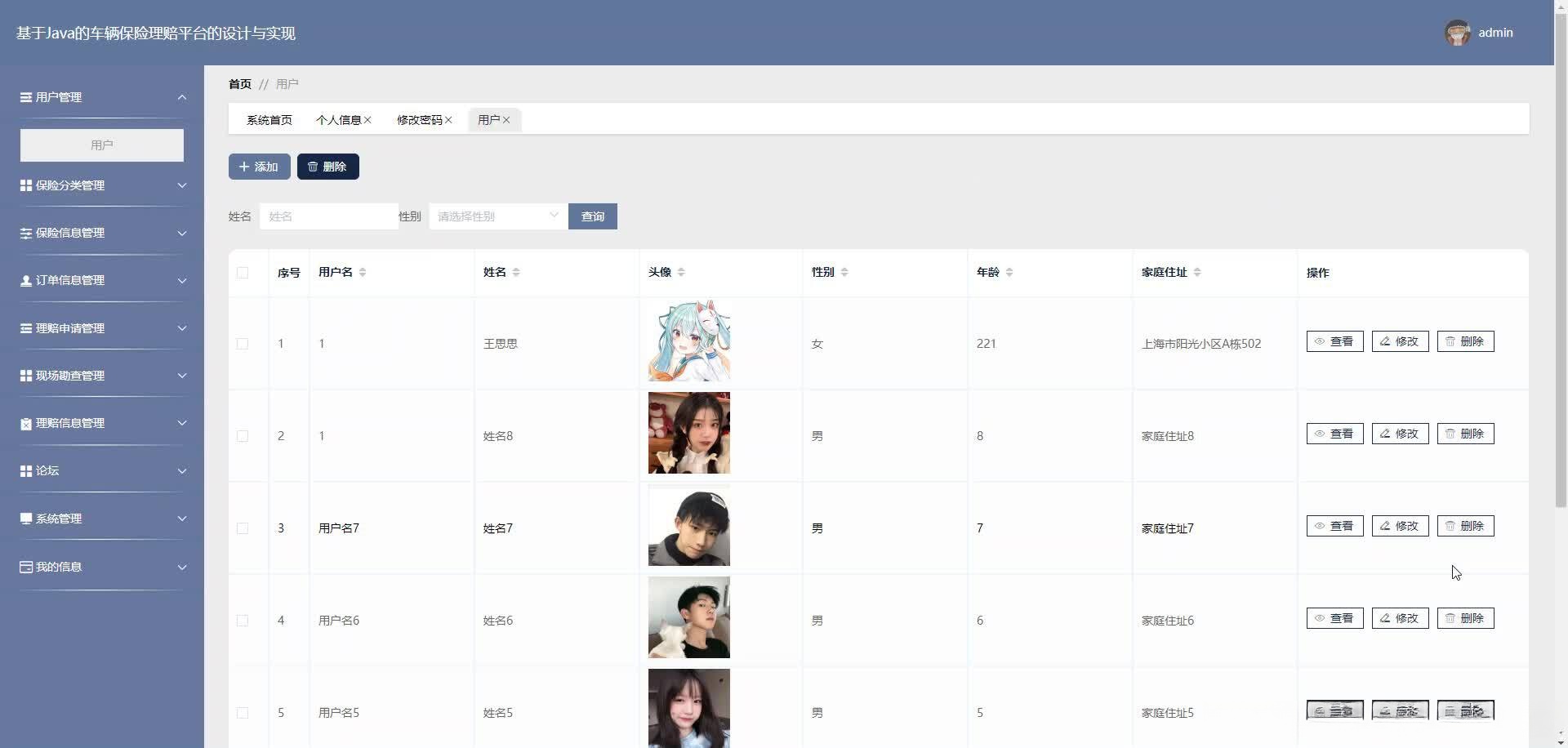Click the 用户管理 sidebar menu icon
This screenshot has width=1568, height=748.
pos(26,97)
